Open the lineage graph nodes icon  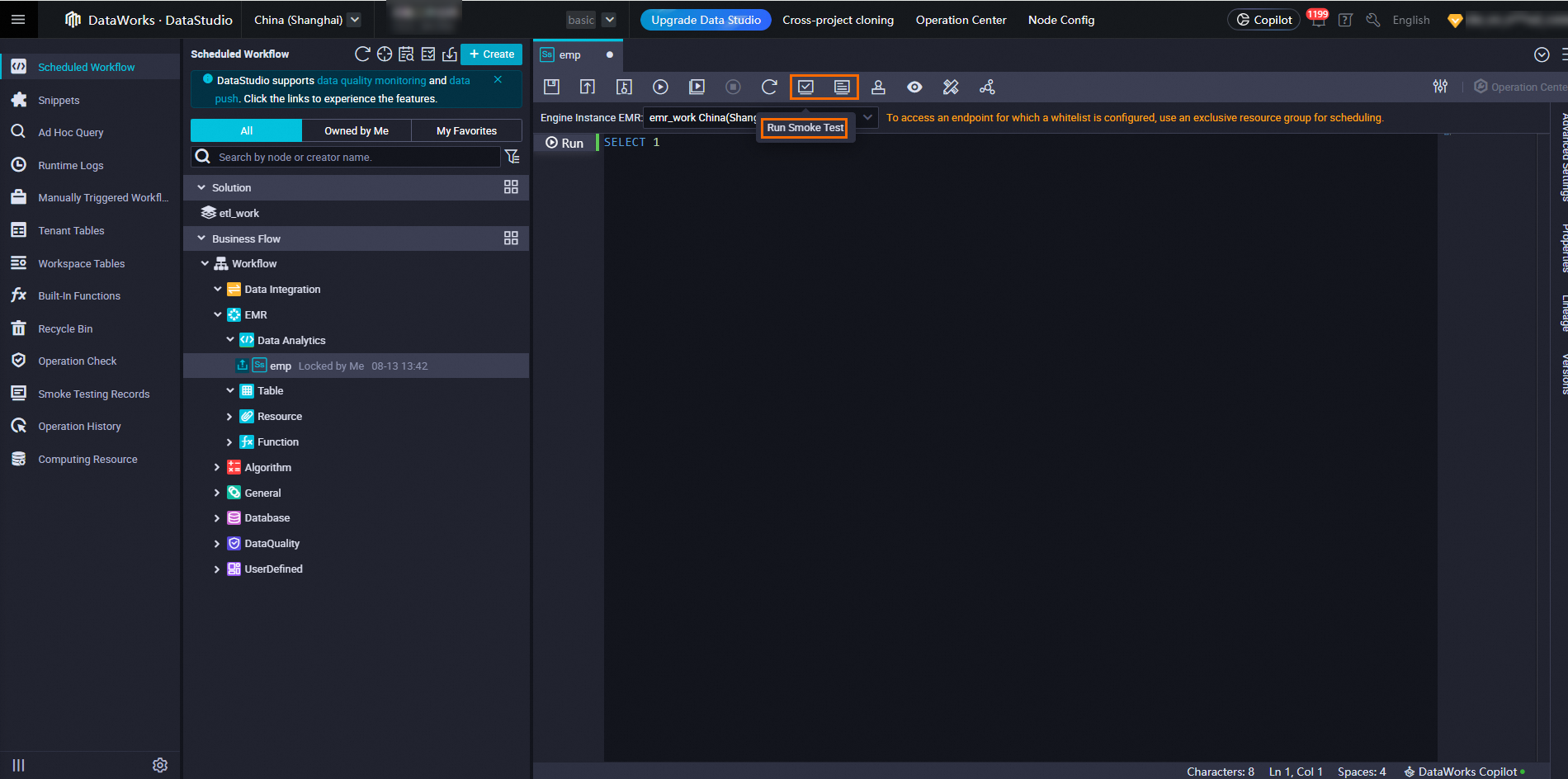click(x=987, y=87)
